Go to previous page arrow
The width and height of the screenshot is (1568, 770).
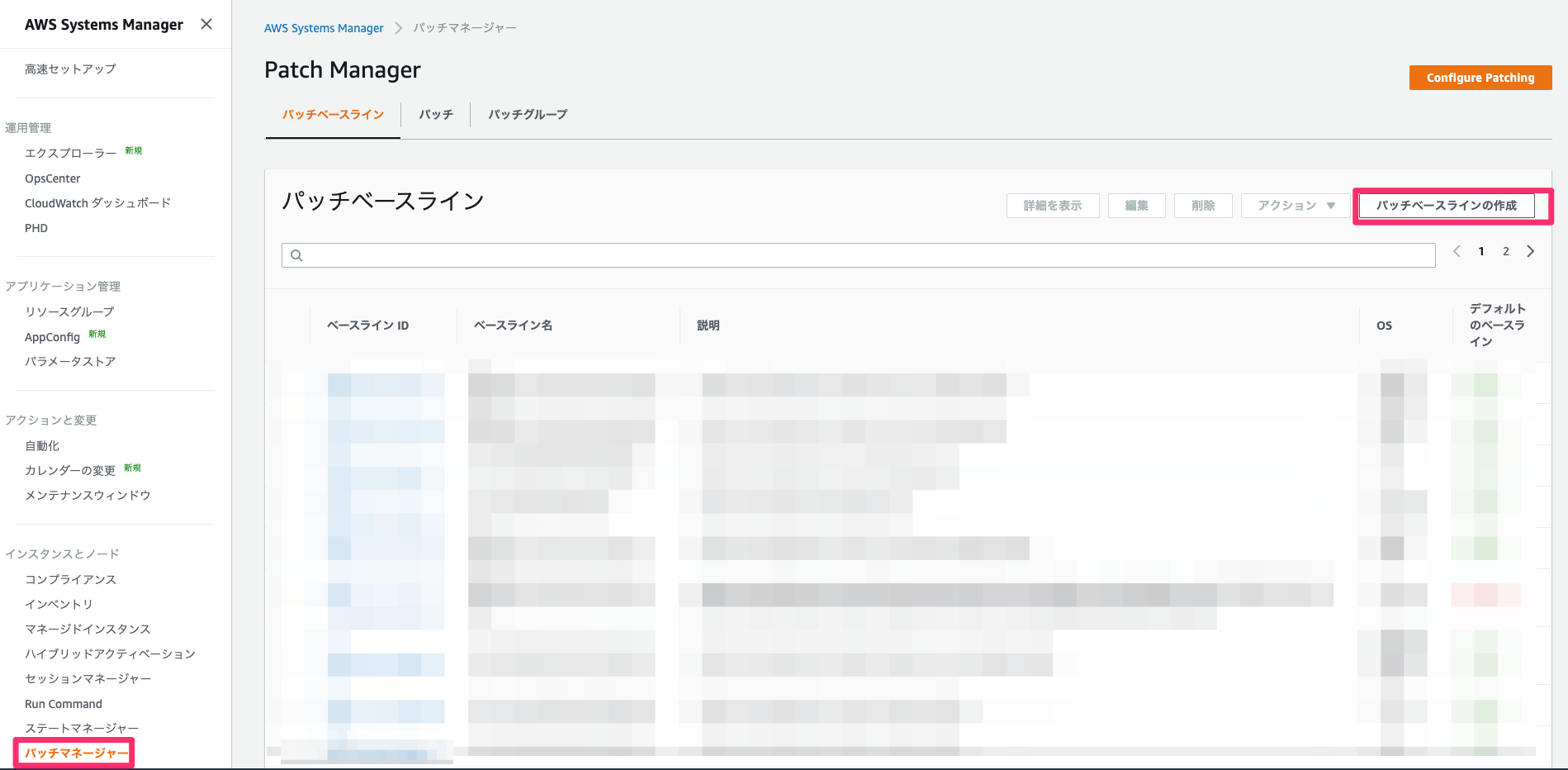pos(1457,251)
